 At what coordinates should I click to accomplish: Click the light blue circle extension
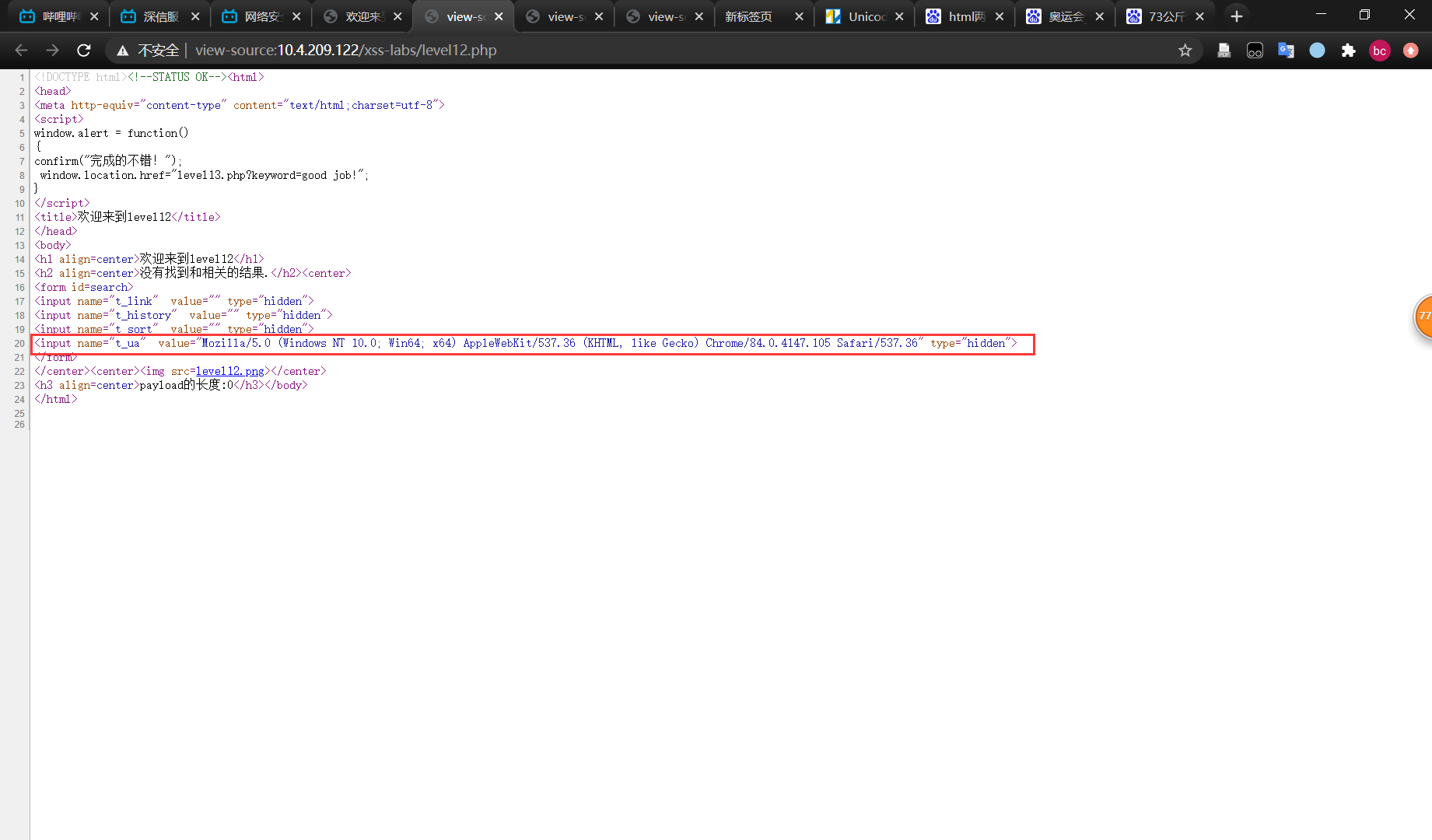[x=1317, y=51]
